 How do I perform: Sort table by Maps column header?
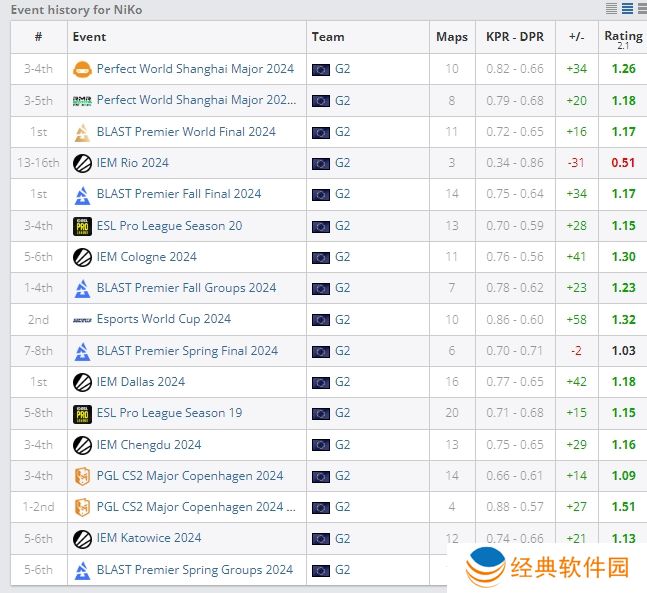tap(452, 37)
